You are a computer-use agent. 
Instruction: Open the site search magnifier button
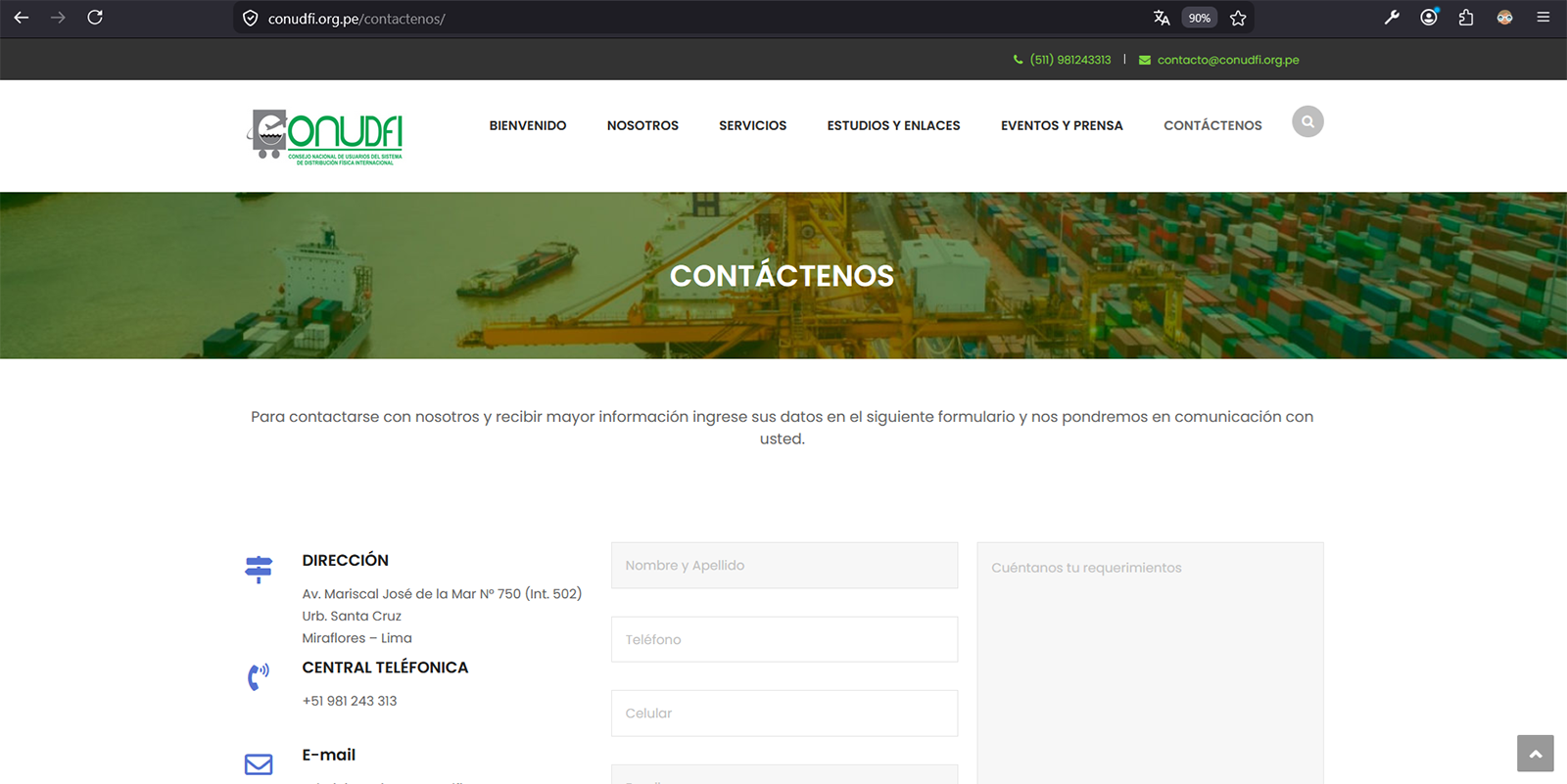point(1307,121)
